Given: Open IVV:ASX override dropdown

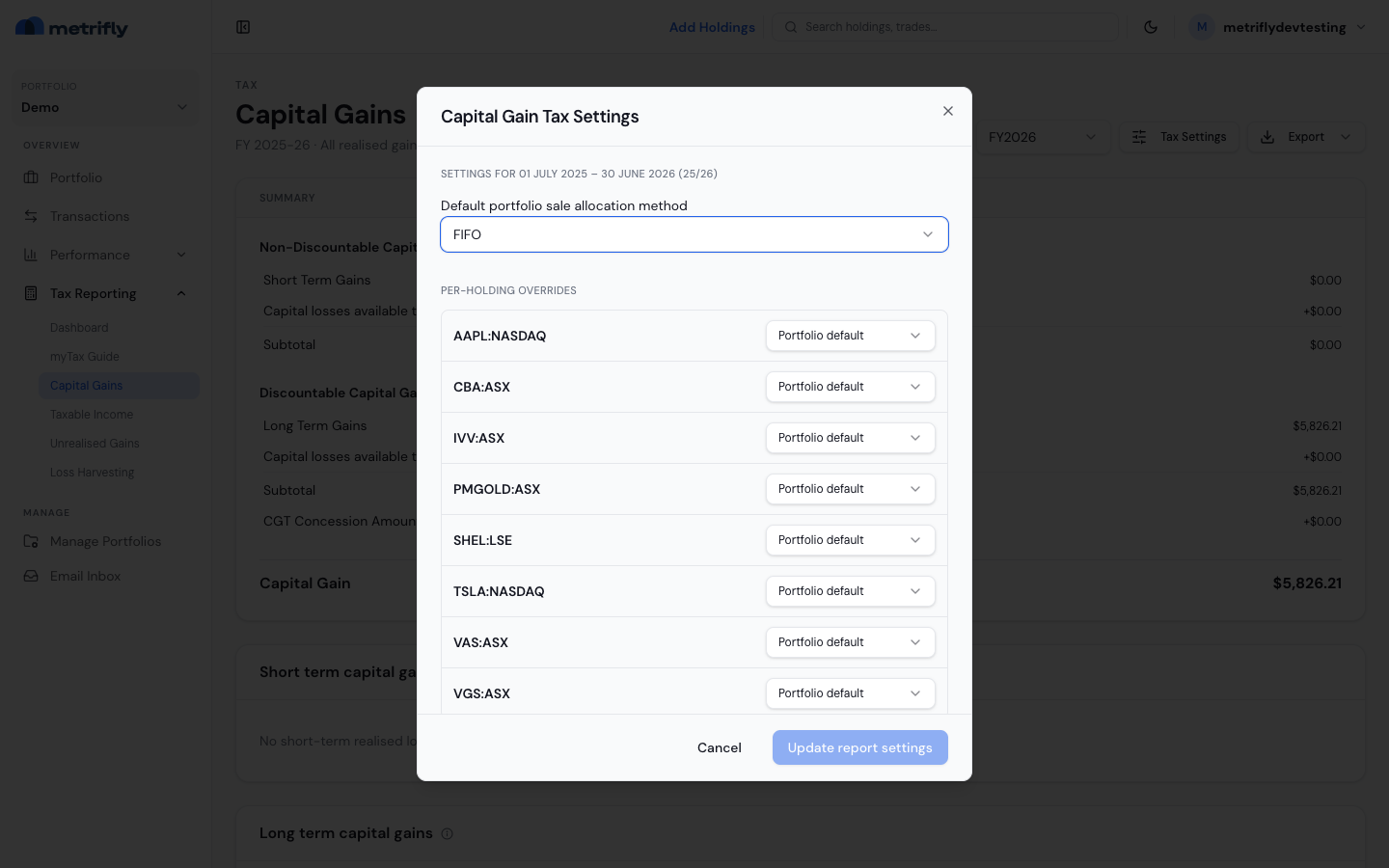Looking at the screenshot, I should (851, 438).
